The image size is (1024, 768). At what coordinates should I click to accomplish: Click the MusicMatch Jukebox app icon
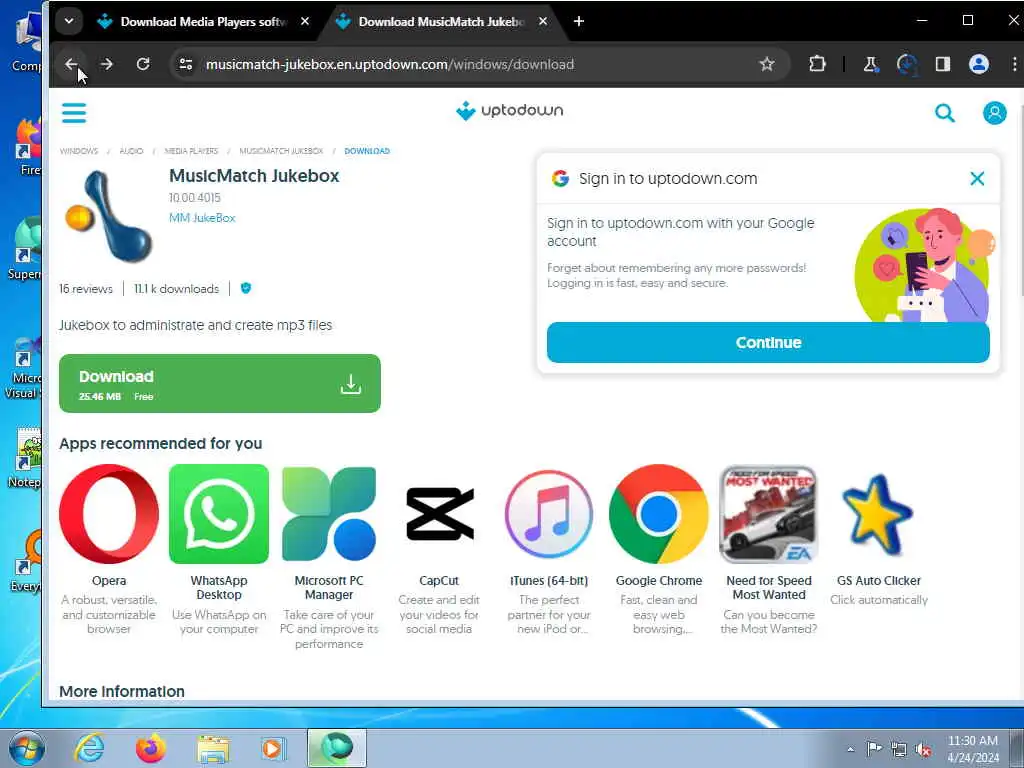tap(109, 216)
